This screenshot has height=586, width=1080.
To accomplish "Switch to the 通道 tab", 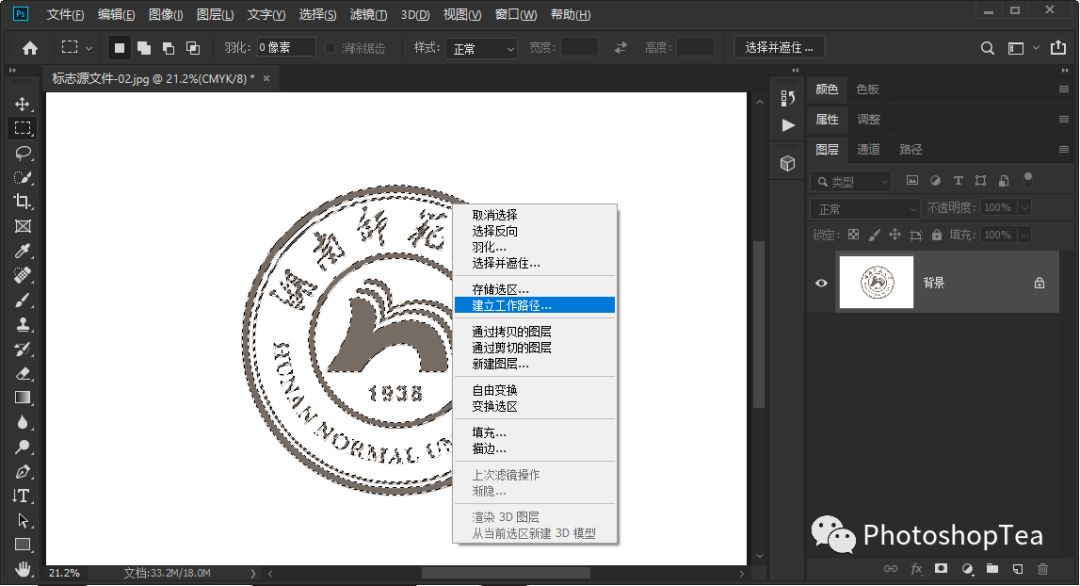I will 868,149.
